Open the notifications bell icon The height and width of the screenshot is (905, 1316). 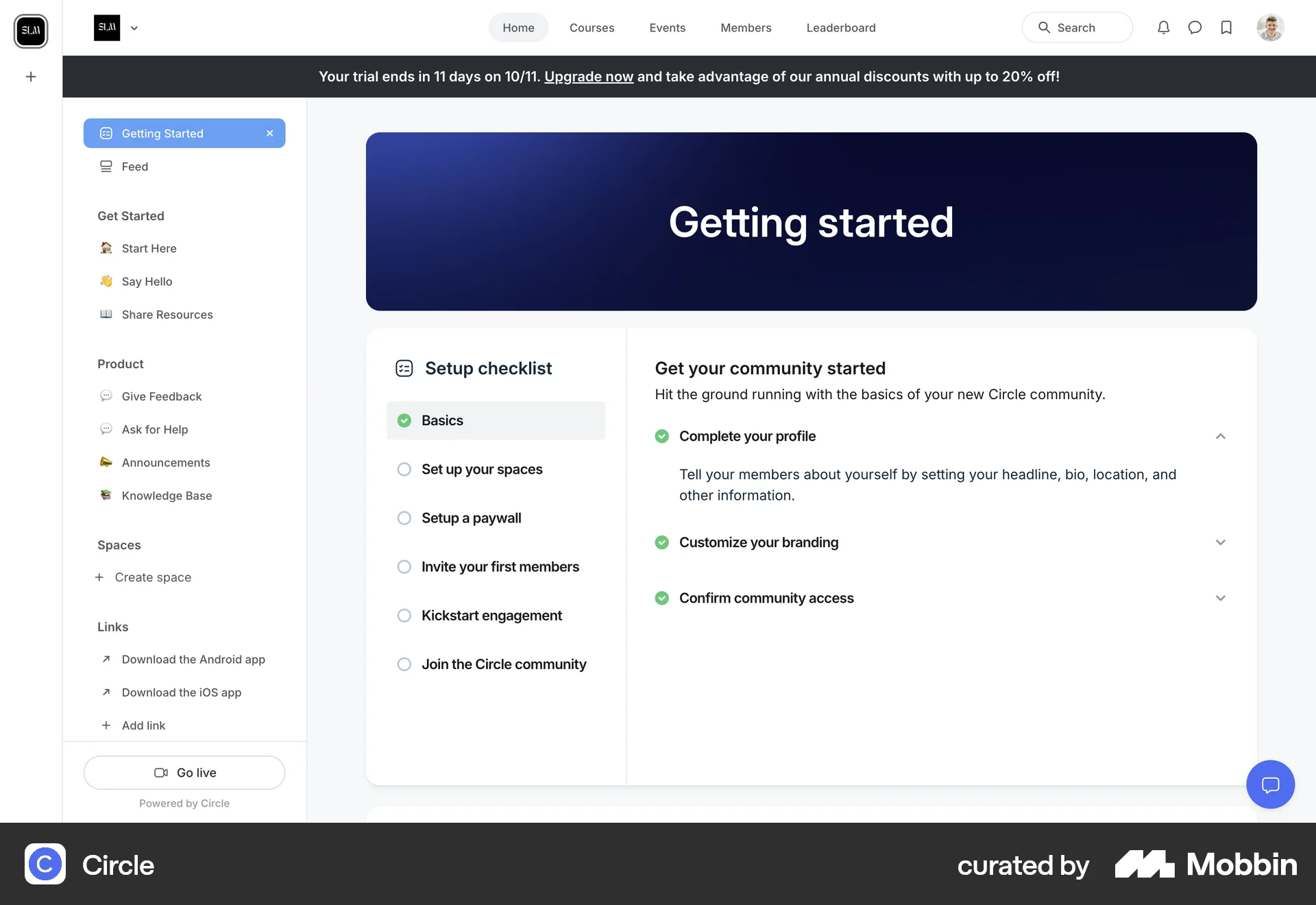[1164, 27]
